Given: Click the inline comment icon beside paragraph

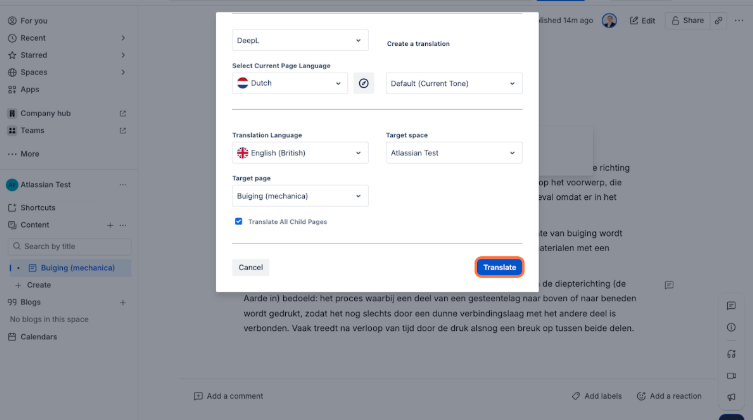Looking at the screenshot, I should pos(669,285).
